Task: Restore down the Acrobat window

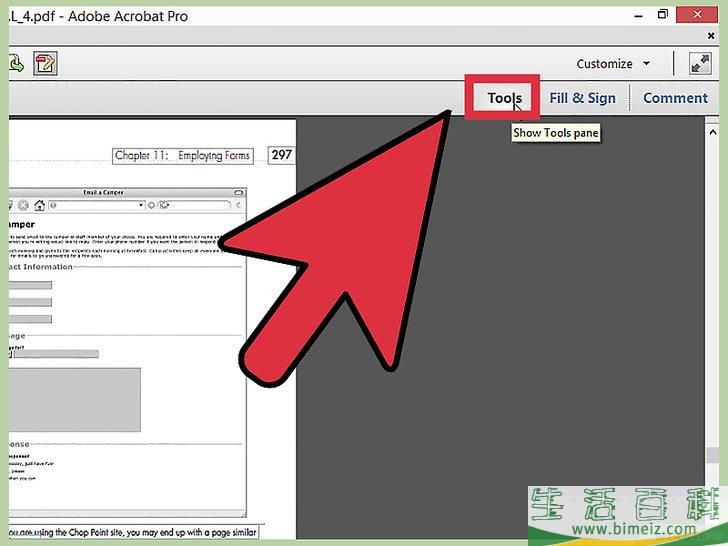Action: pos(663,14)
